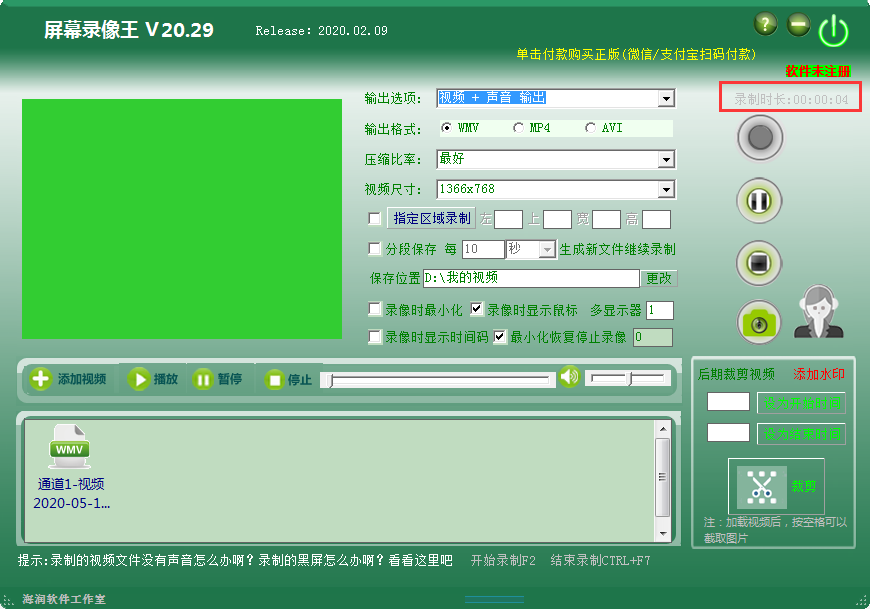Screen dimensions: 870x609
Task: Click the 录制时长 timer display
Action: point(791,99)
